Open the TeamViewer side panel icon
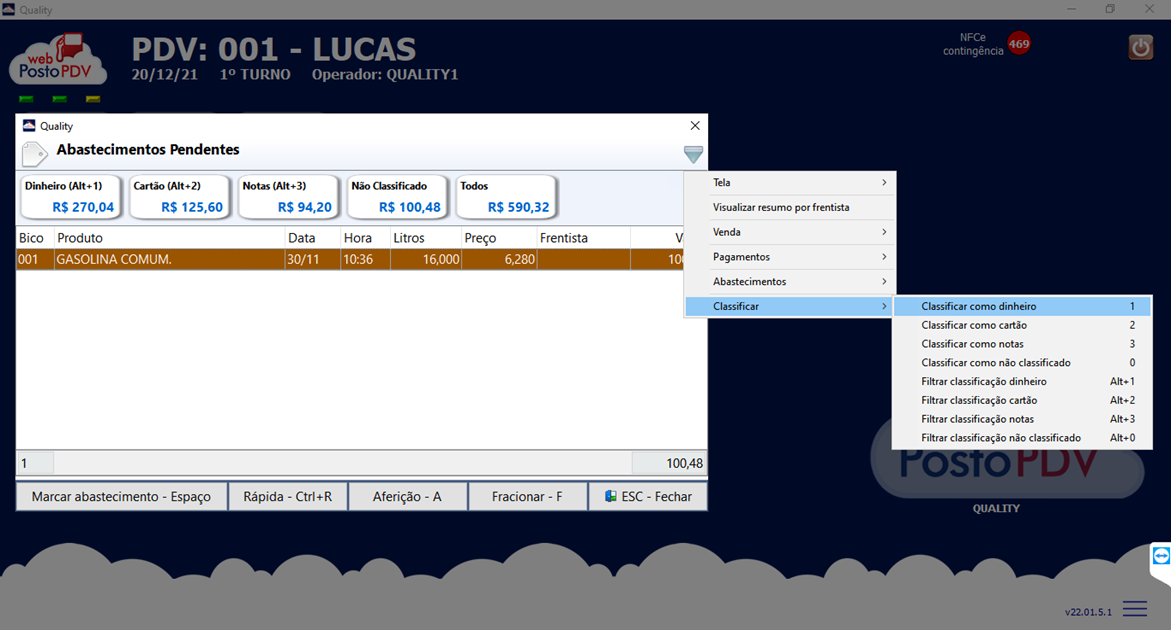This screenshot has height=630, width=1171. [x=1161, y=556]
